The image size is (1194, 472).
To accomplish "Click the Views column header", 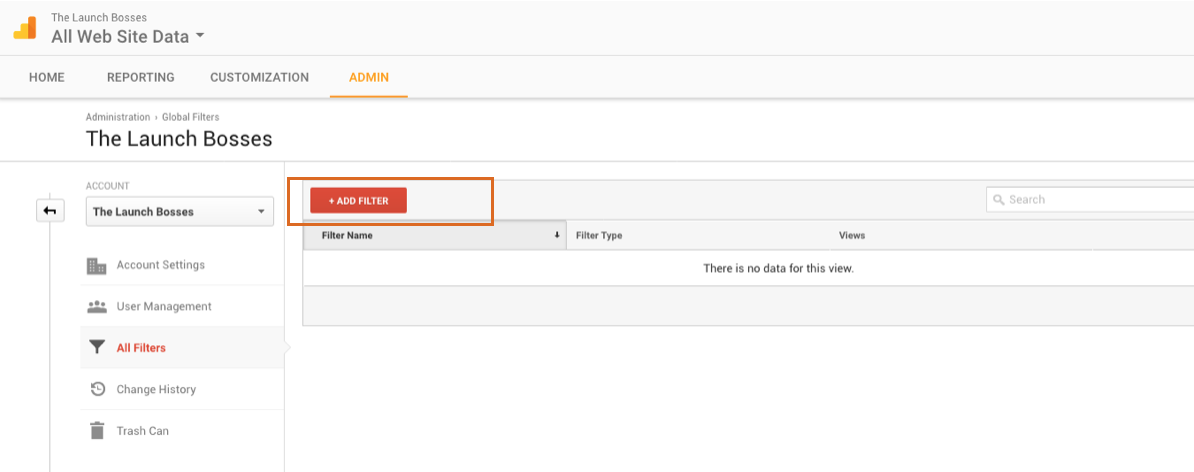I will coord(852,235).
